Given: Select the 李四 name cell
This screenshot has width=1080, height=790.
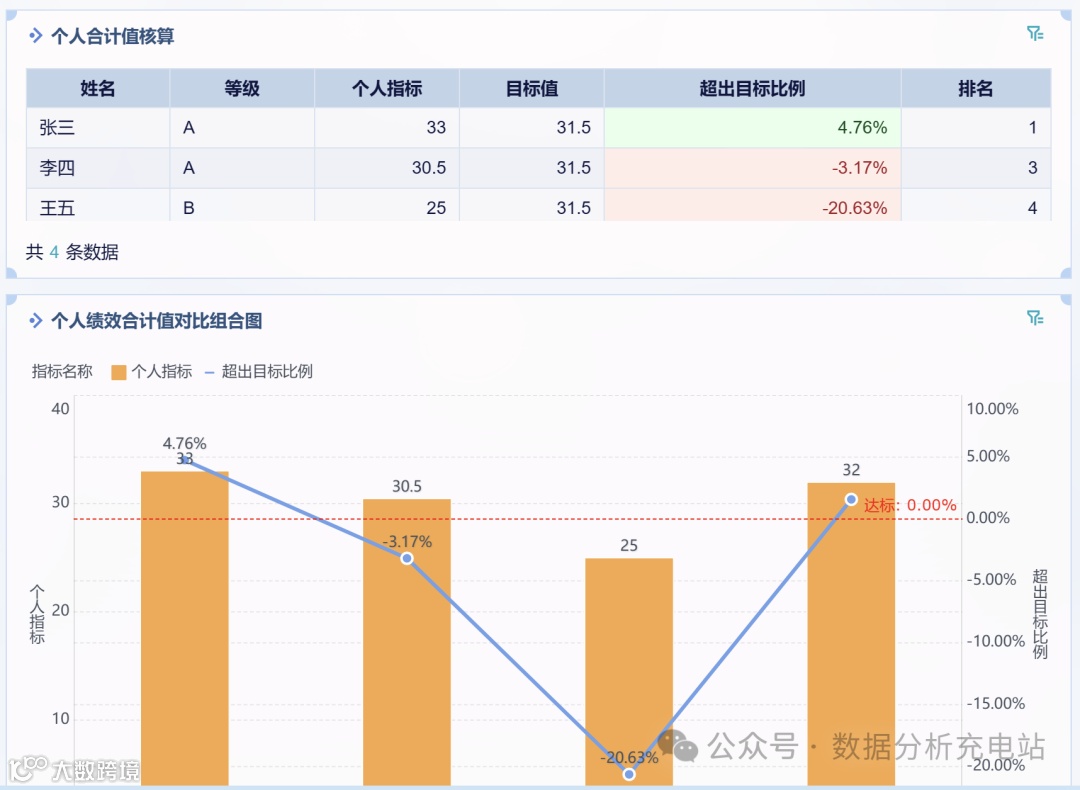Looking at the screenshot, I should (x=98, y=167).
